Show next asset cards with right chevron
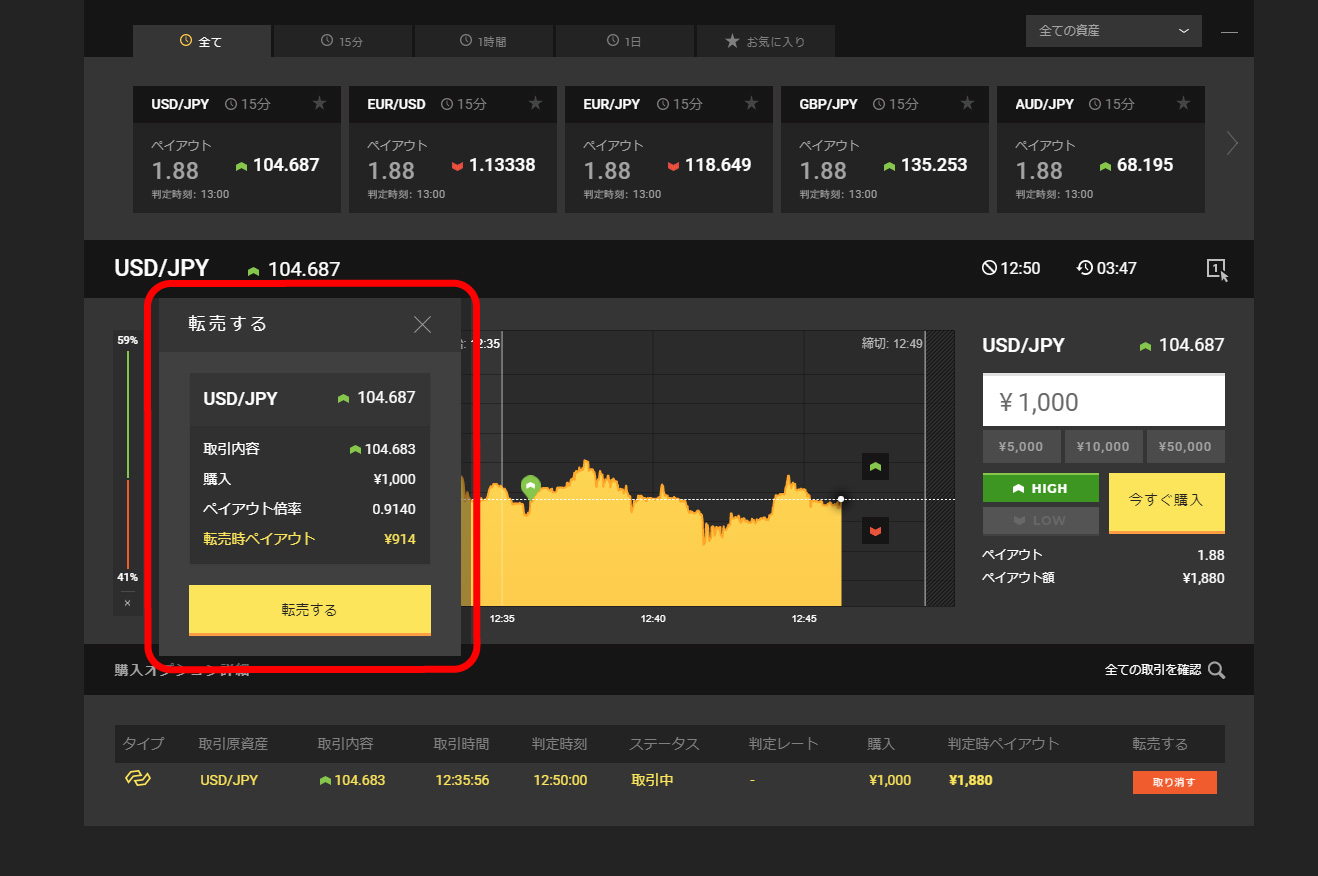1318x876 pixels. (1232, 144)
